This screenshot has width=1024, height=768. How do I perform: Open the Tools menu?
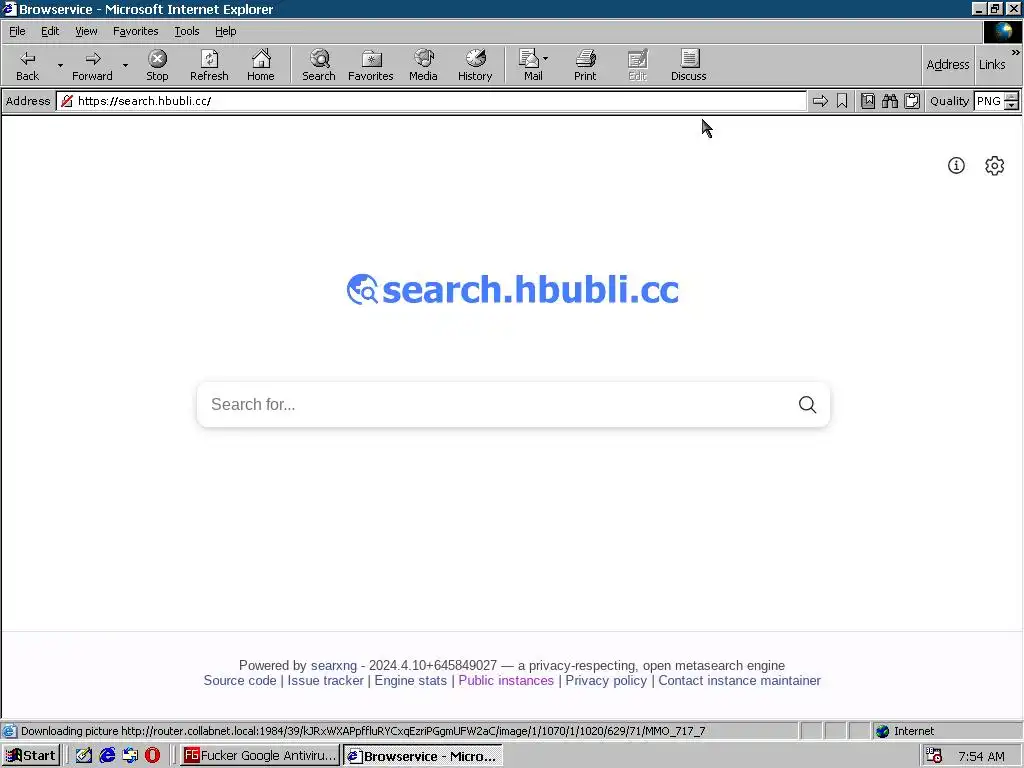click(x=186, y=31)
